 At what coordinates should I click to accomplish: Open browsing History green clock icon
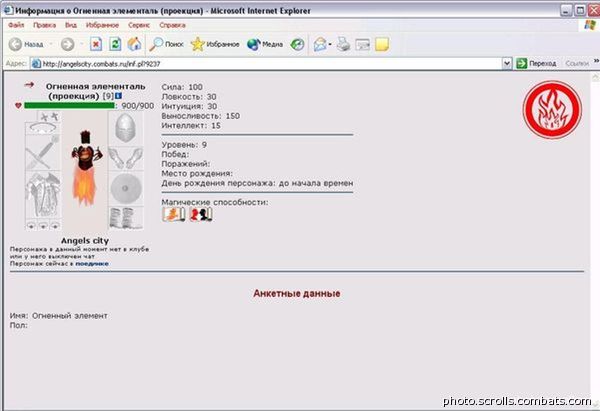click(x=297, y=44)
